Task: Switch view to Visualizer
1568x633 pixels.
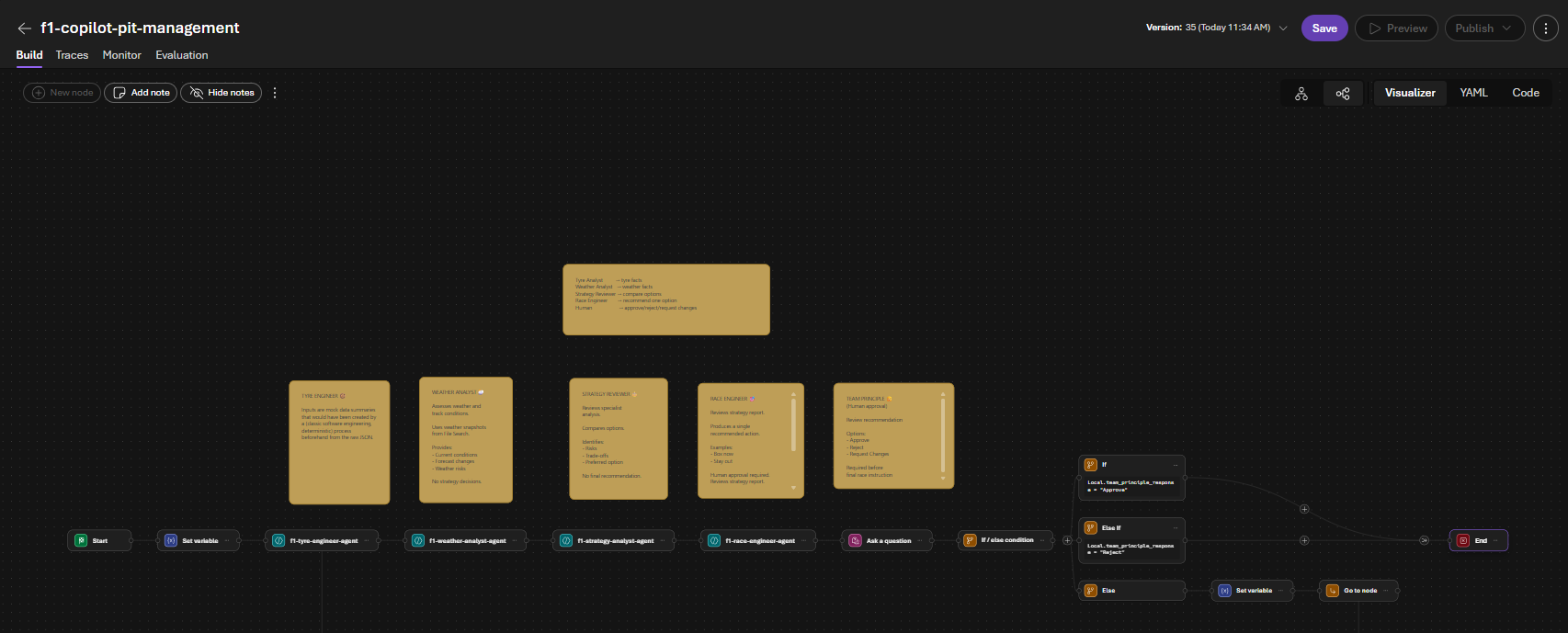Action: [1410, 93]
